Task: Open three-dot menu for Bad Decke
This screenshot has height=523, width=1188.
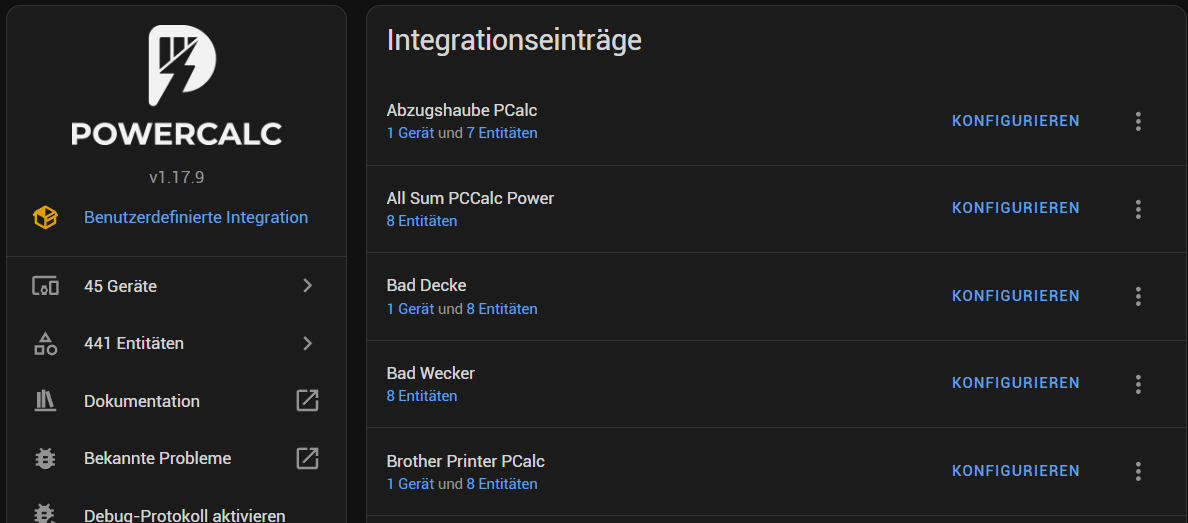Action: 1138,296
